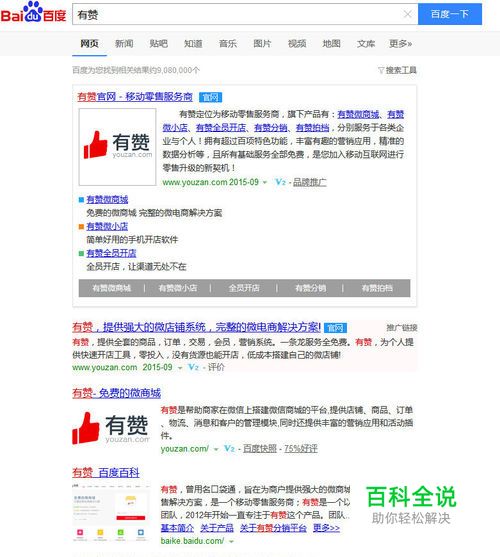The height and width of the screenshot is (557, 500).
Task: Click the result count text 9,080,000个
Action: tap(178, 70)
